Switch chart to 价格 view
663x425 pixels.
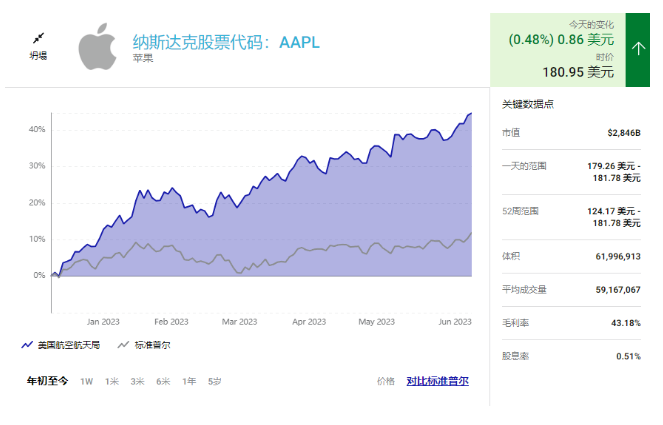(386, 381)
